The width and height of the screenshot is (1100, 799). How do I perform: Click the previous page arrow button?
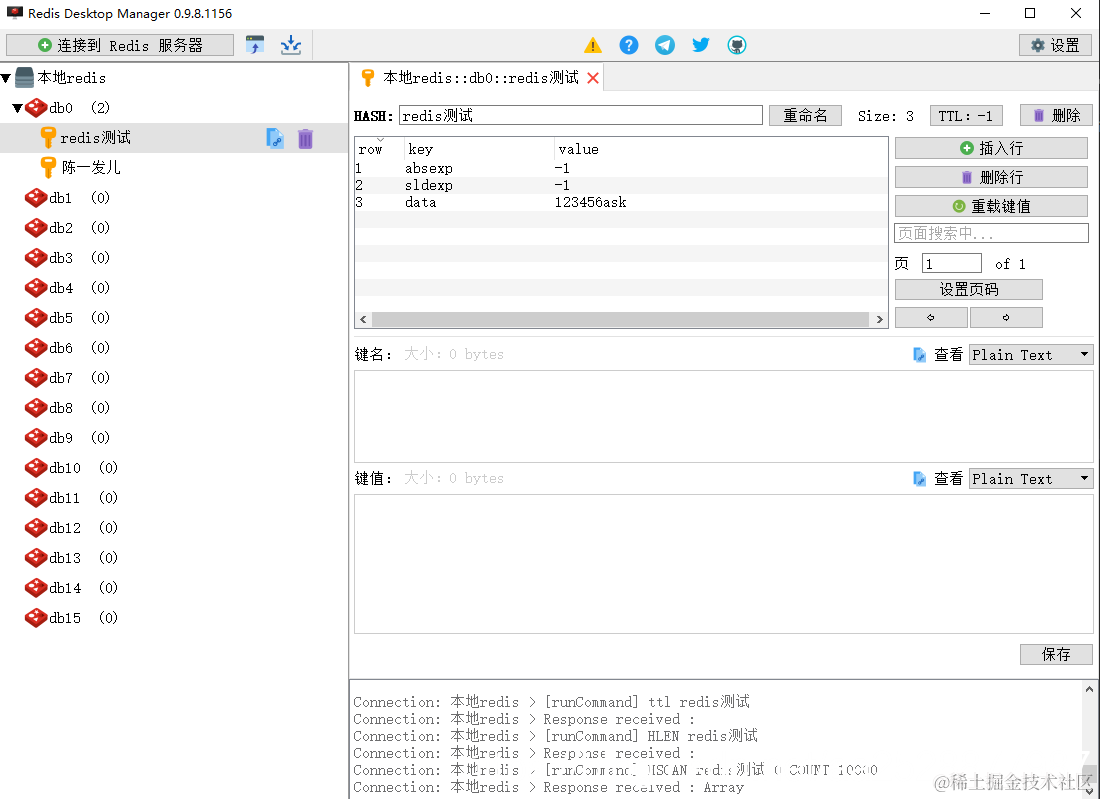tap(931, 318)
